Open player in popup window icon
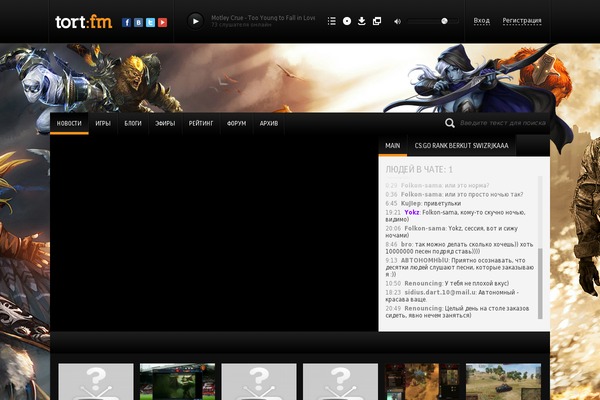Viewport: 600px width, 400px height. pyautogui.click(x=377, y=21)
